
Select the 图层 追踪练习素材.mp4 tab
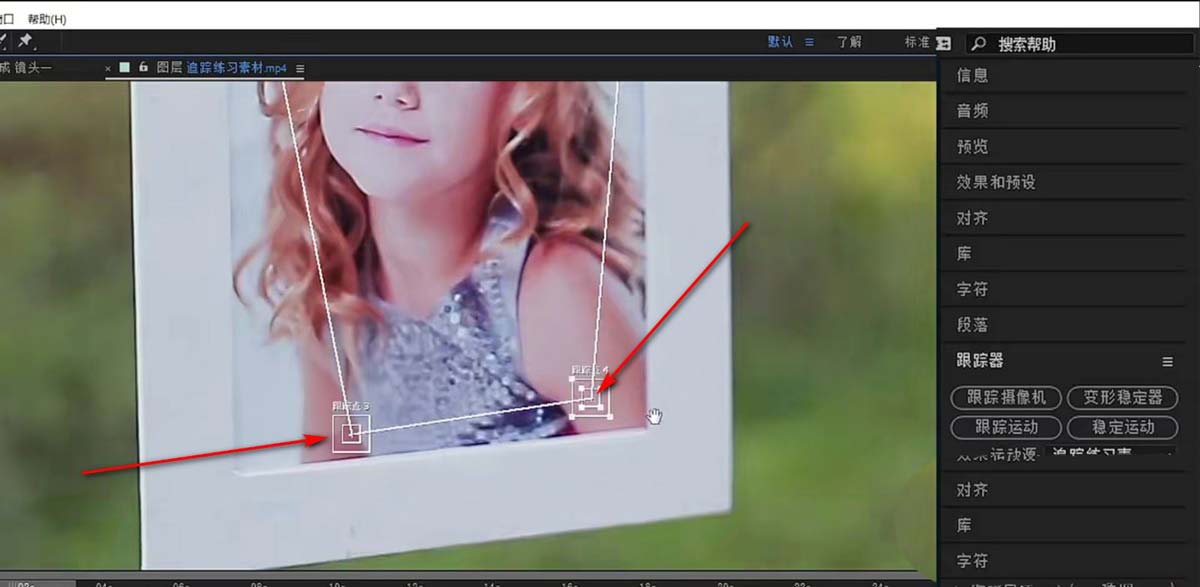(222, 68)
